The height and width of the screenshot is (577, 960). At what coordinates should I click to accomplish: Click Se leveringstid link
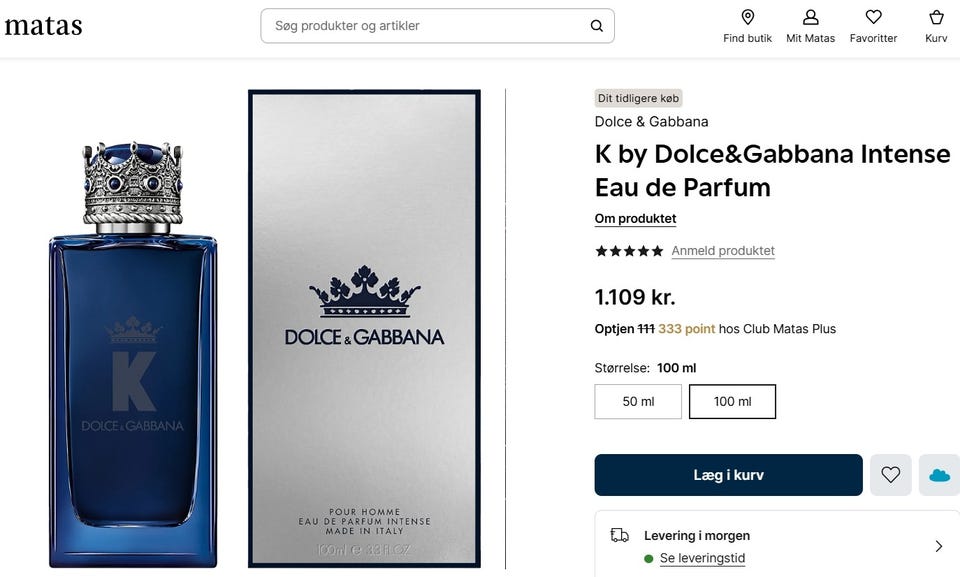[x=702, y=559]
